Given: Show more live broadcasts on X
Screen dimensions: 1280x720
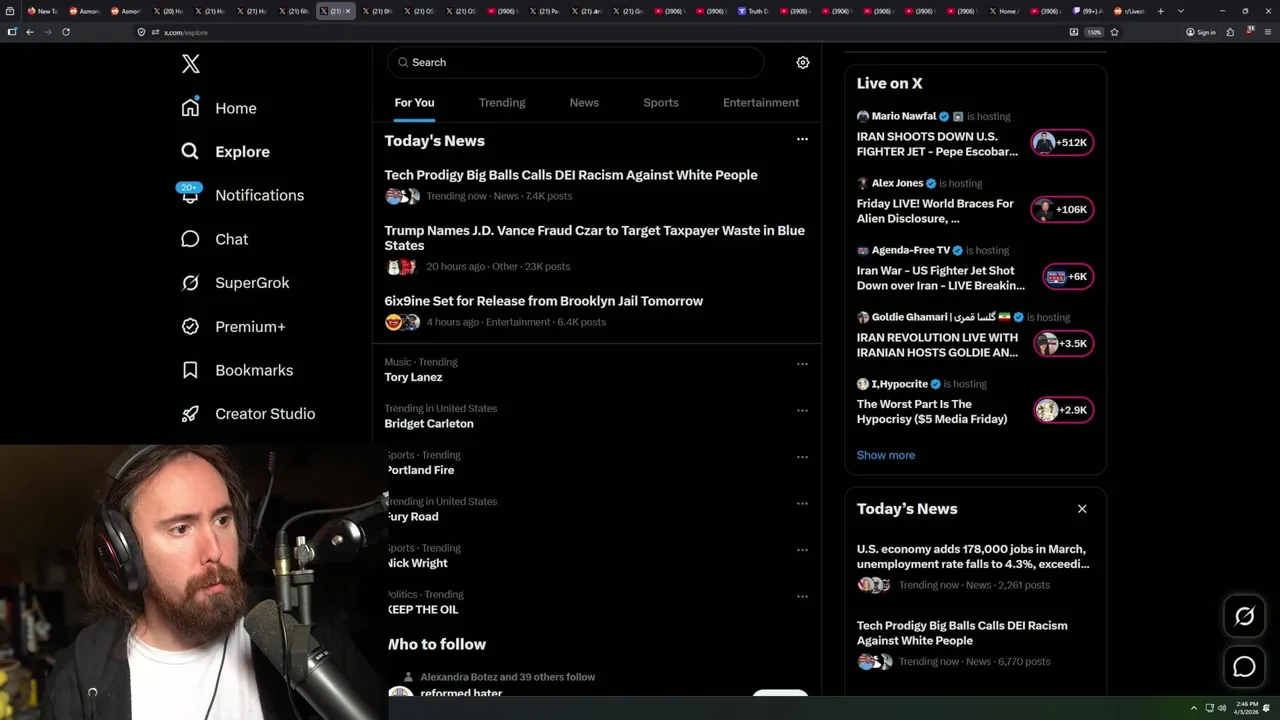Looking at the screenshot, I should (x=886, y=455).
